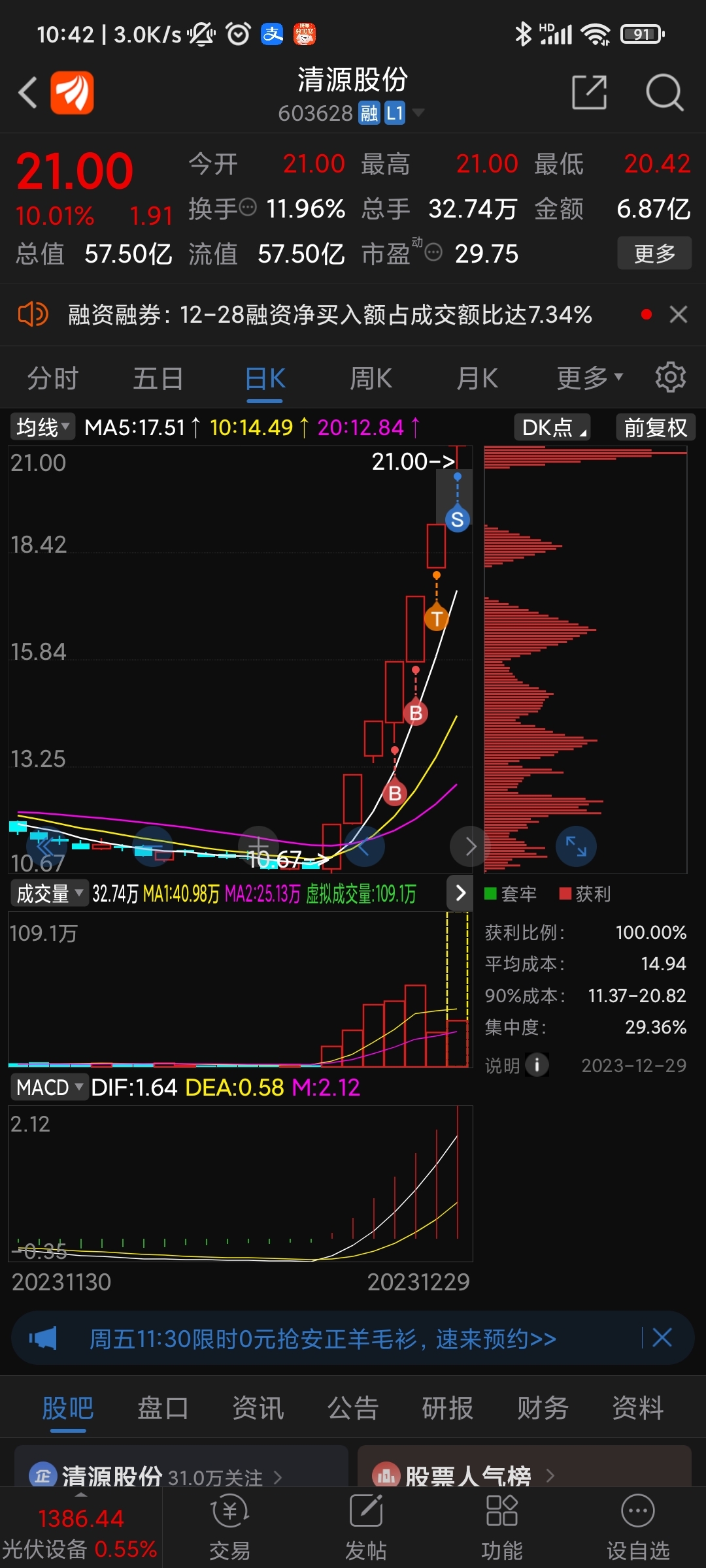
Task: Tap the blue S sell marker
Action: (458, 519)
